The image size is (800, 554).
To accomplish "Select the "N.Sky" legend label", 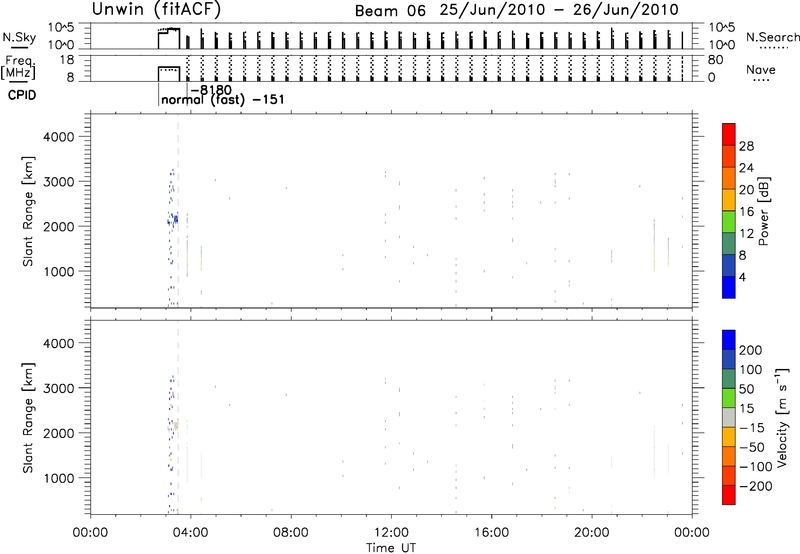I will (19, 37).
